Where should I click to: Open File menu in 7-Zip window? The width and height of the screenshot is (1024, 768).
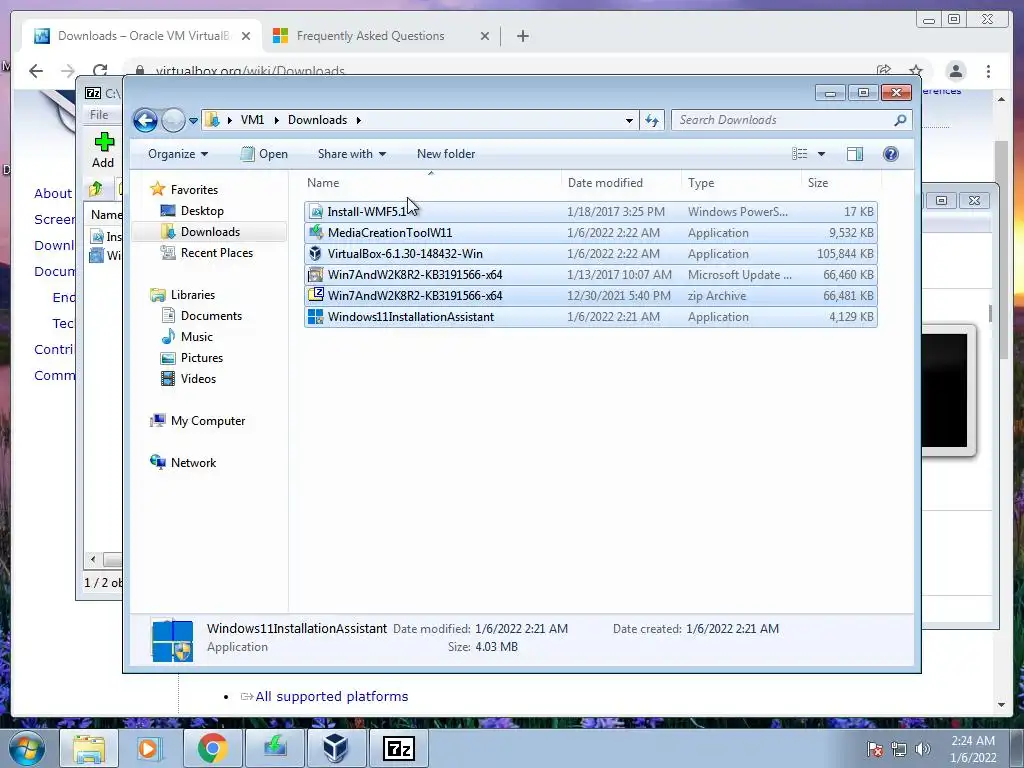click(x=99, y=115)
